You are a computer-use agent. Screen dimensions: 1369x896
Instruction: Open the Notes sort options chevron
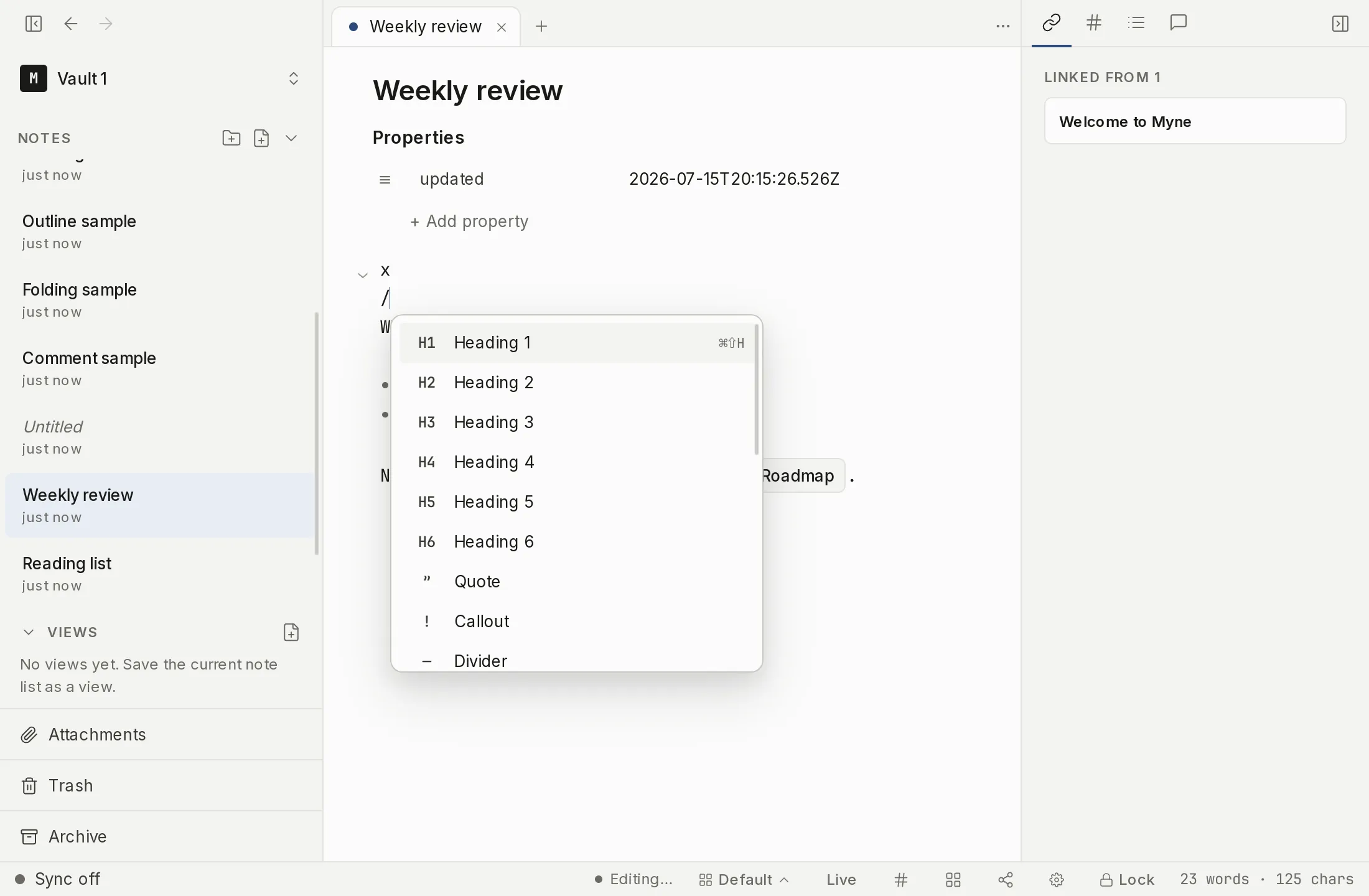pyautogui.click(x=291, y=138)
